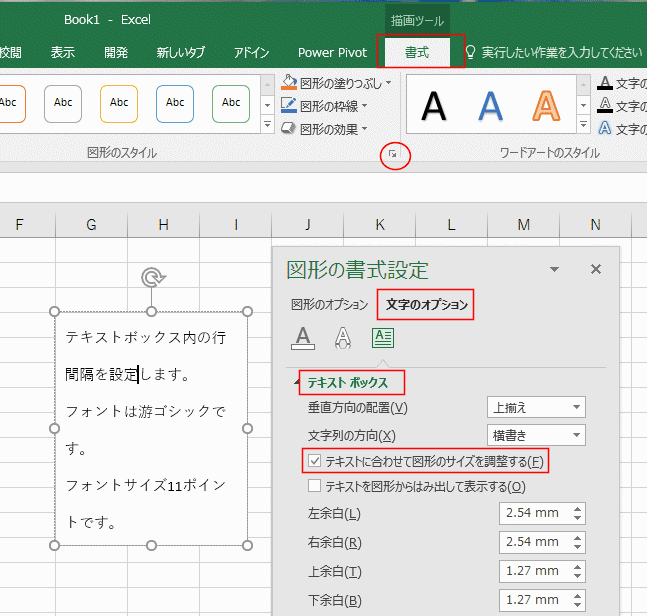
Task: Switch to the 図形のオプション tab
Action: tap(329, 305)
